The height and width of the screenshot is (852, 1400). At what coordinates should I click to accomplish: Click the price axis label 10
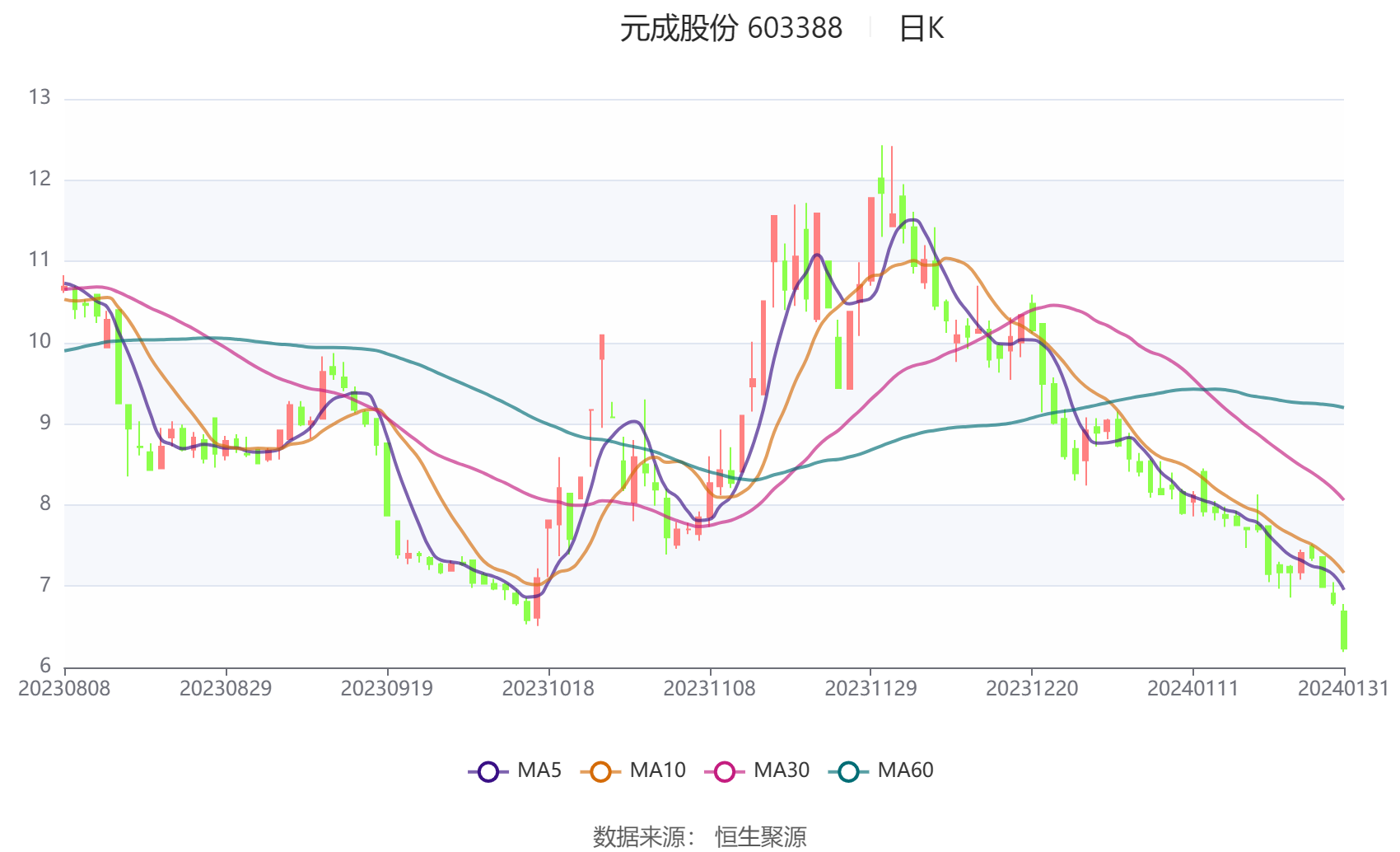tap(40, 341)
